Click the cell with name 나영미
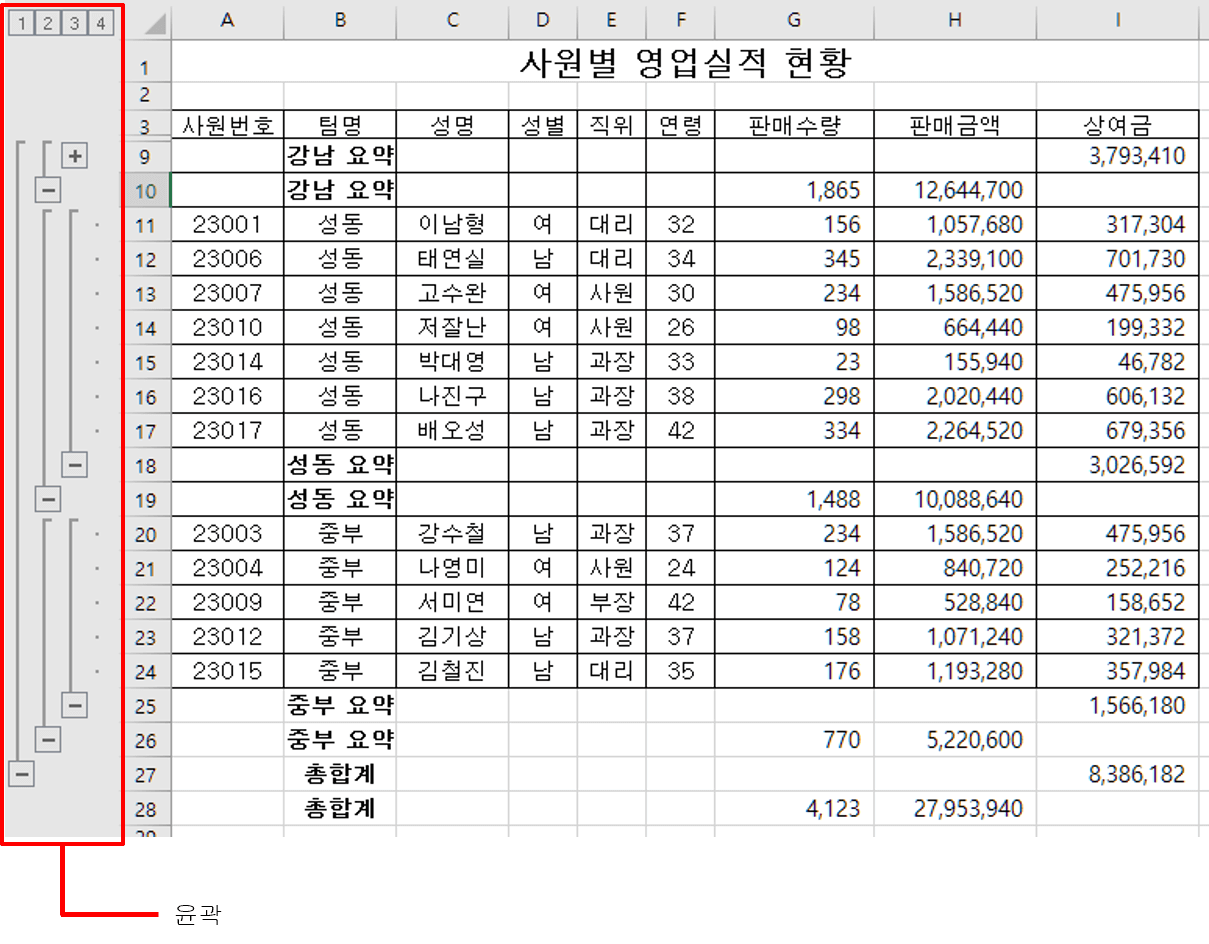The image size is (1209, 944). [452, 568]
